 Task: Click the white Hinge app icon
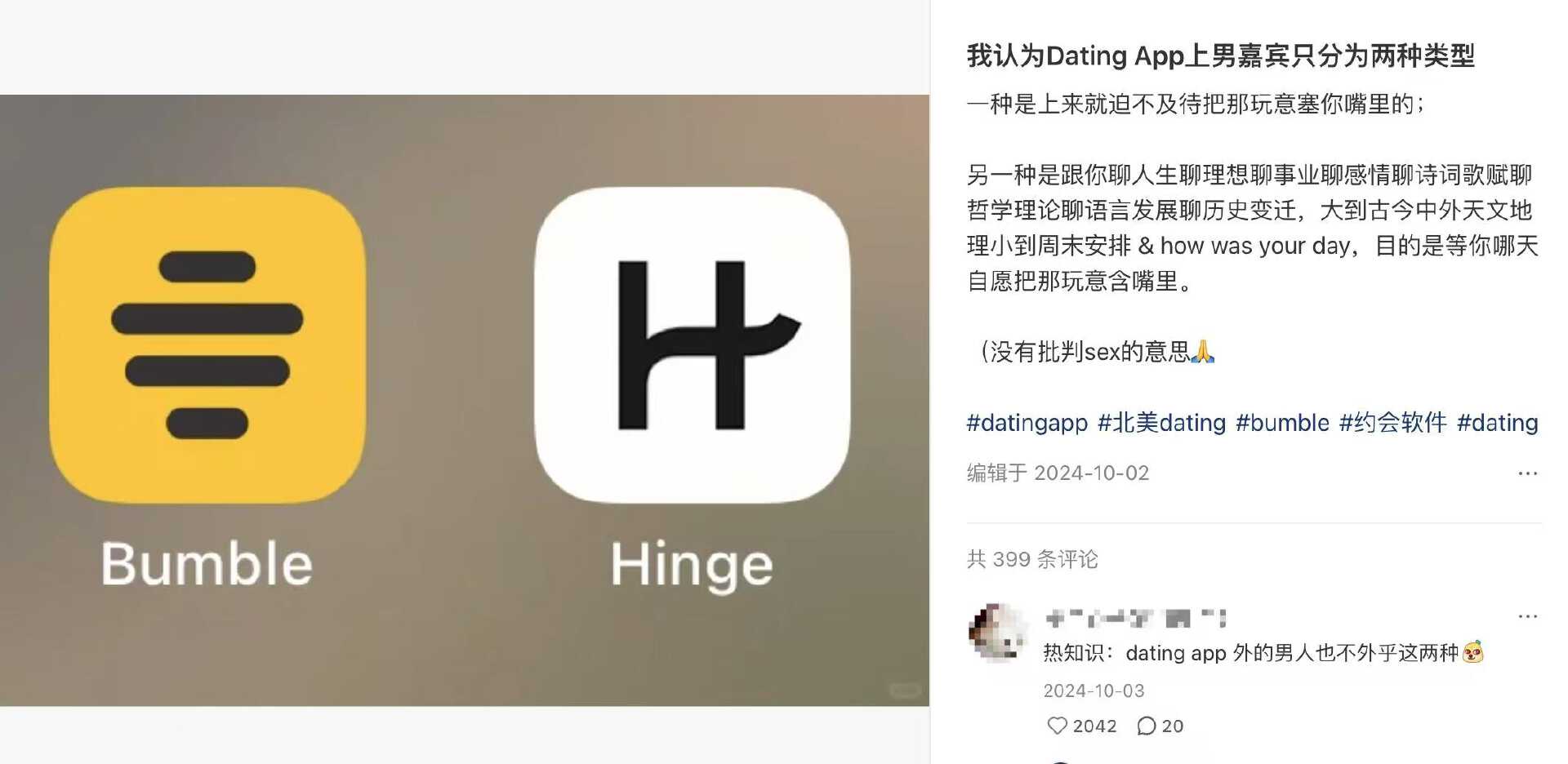pyautogui.click(x=692, y=345)
